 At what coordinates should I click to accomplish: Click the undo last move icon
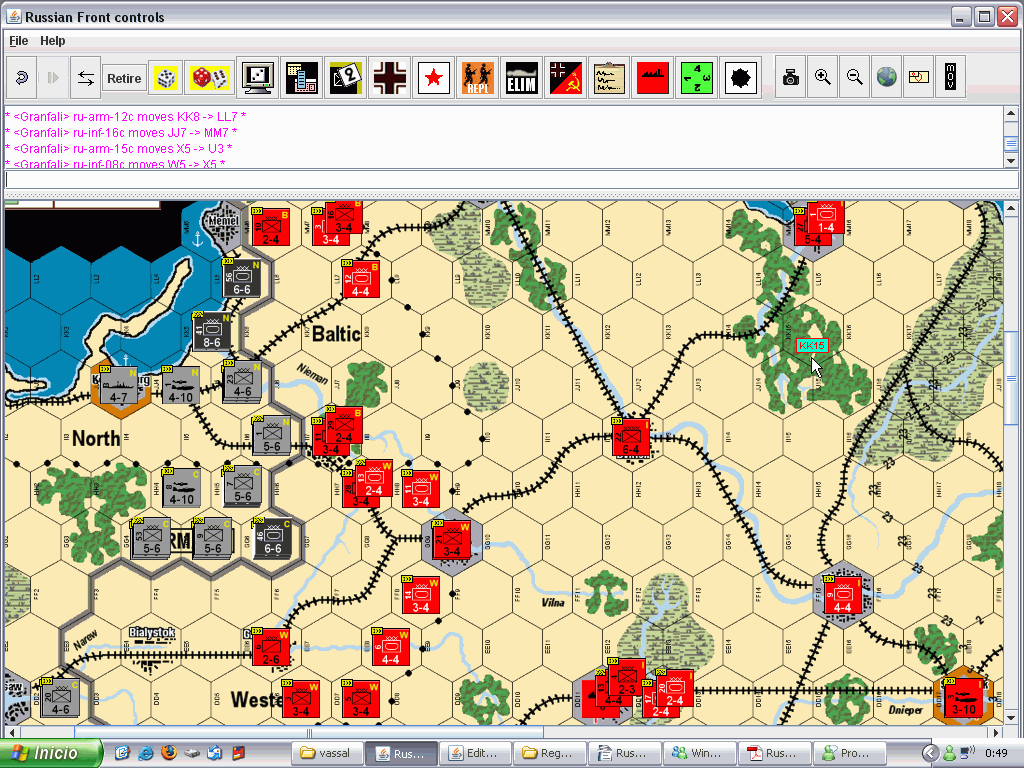[x=22, y=78]
